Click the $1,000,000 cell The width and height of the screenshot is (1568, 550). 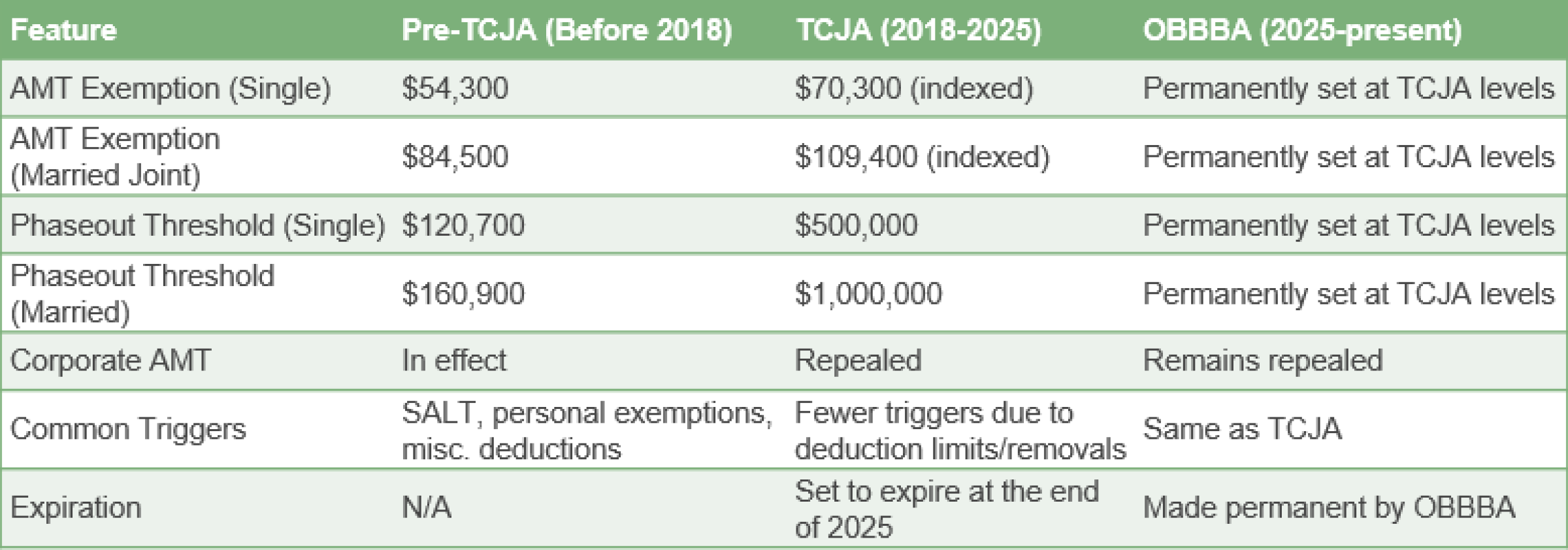coord(868,294)
